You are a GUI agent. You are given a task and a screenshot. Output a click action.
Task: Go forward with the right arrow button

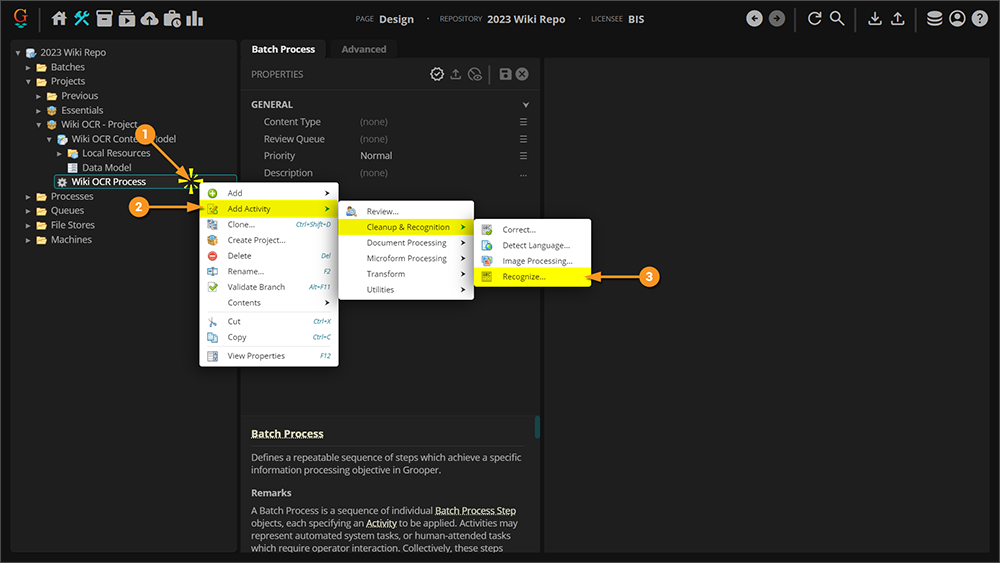[x=777, y=18]
